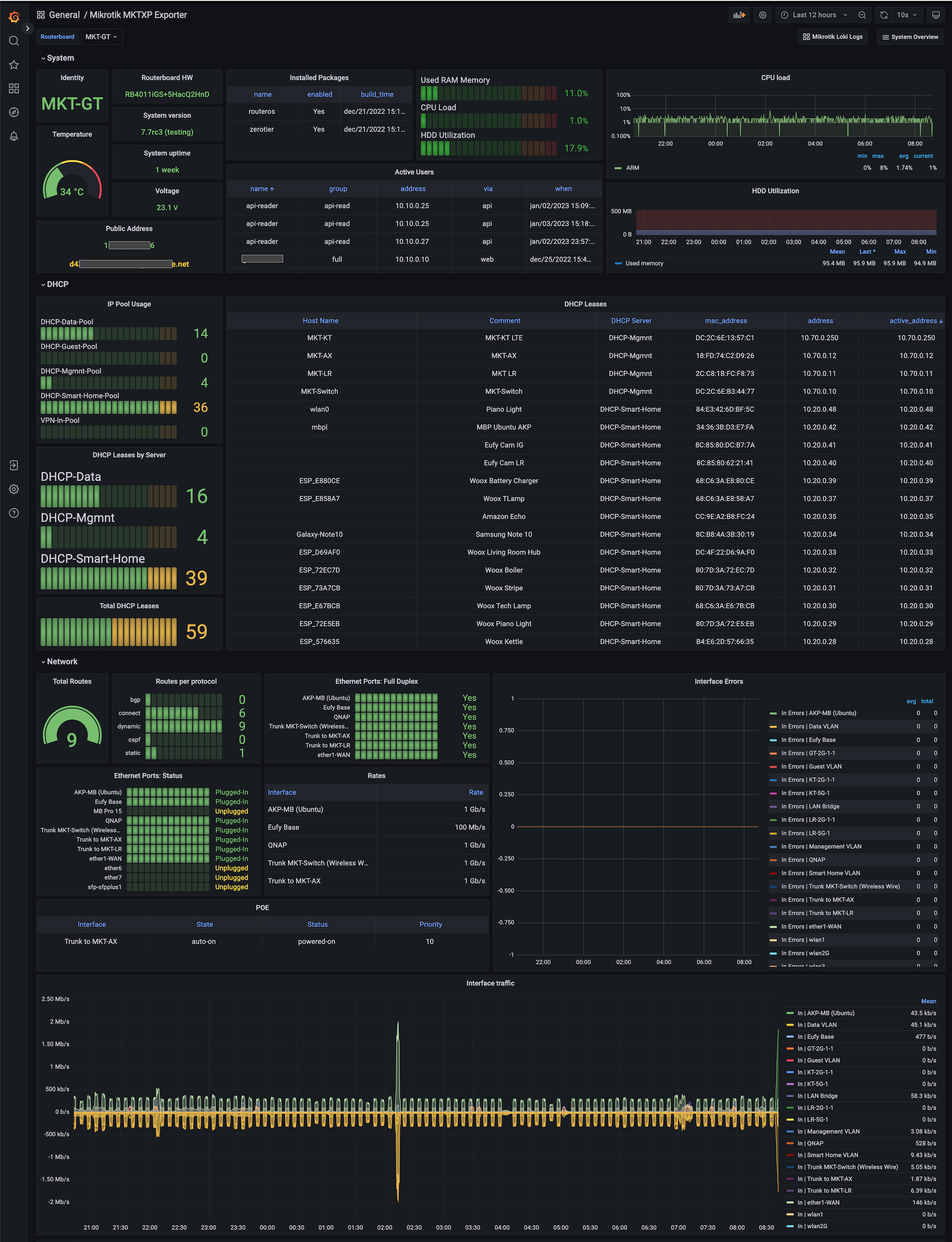The height and width of the screenshot is (1242, 952).
Task: Refresh the dashboard
Action: 883,15
